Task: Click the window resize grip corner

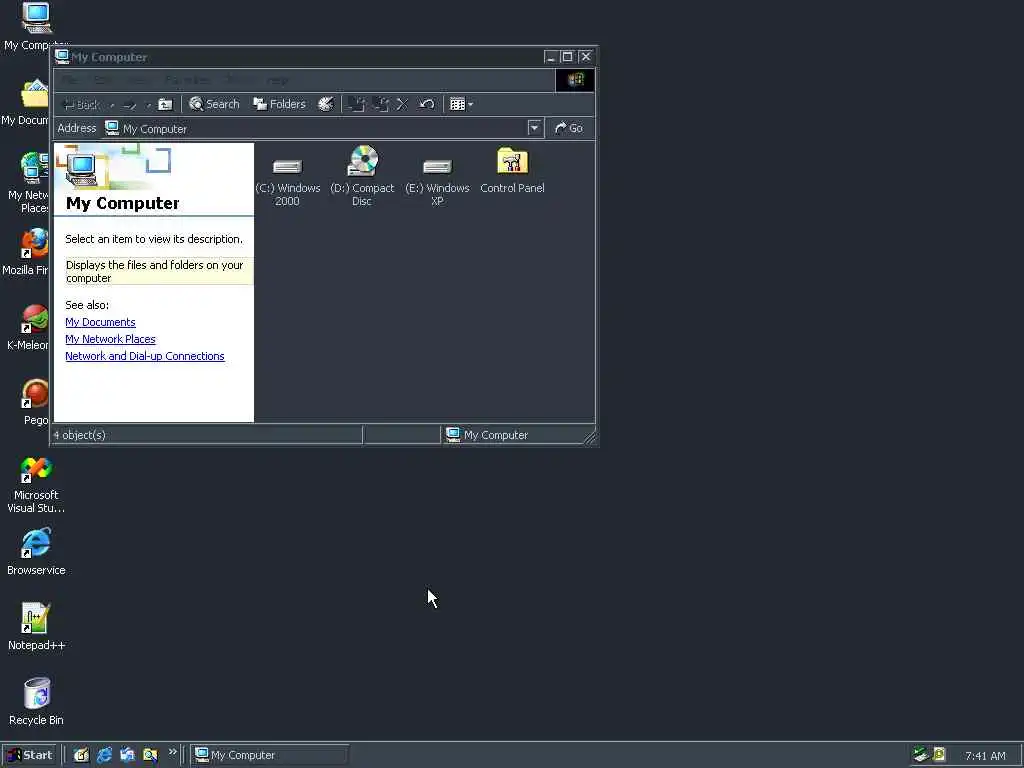Action: pyautogui.click(x=590, y=438)
